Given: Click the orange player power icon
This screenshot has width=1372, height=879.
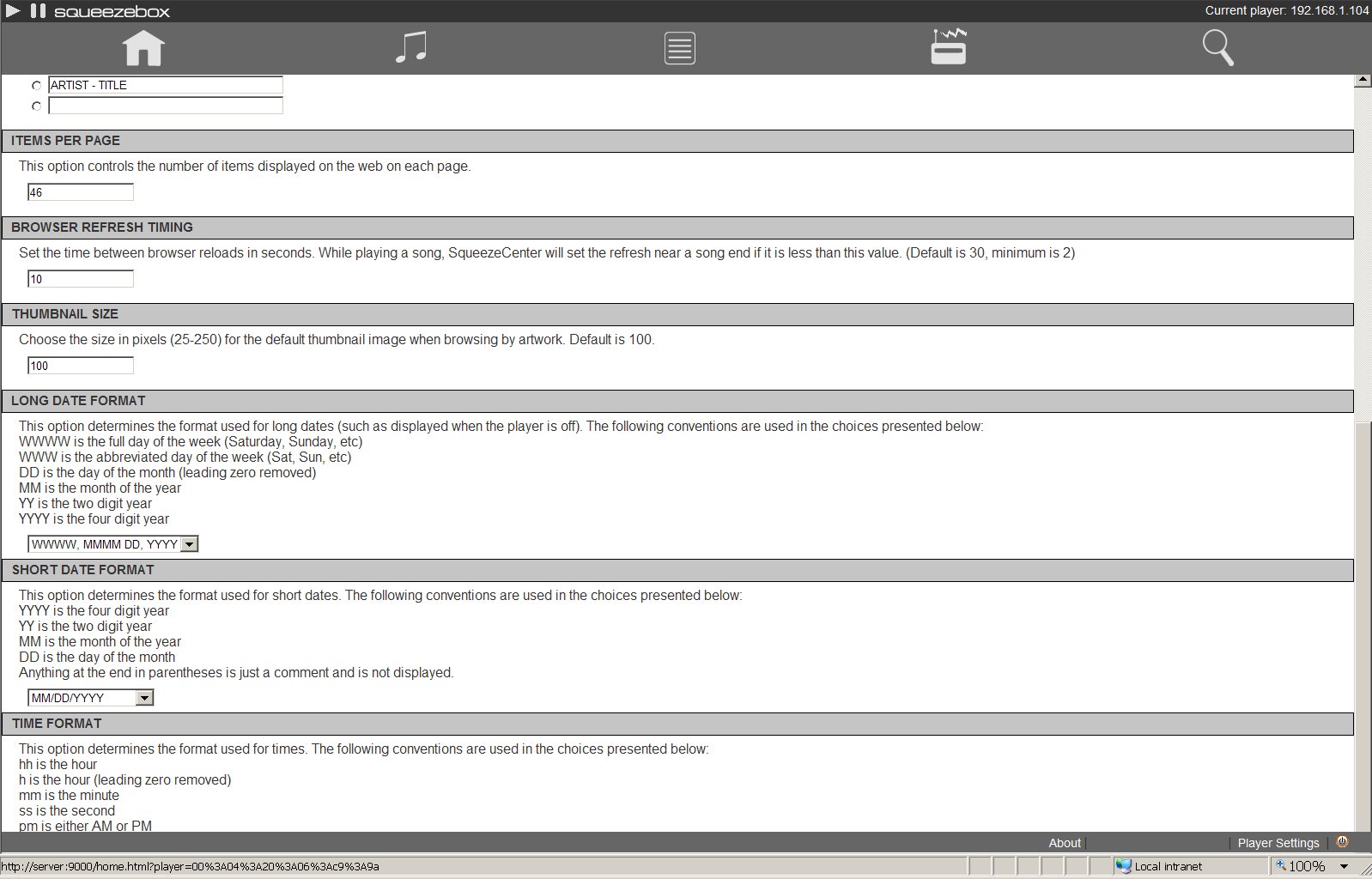Looking at the screenshot, I should point(1342,842).
